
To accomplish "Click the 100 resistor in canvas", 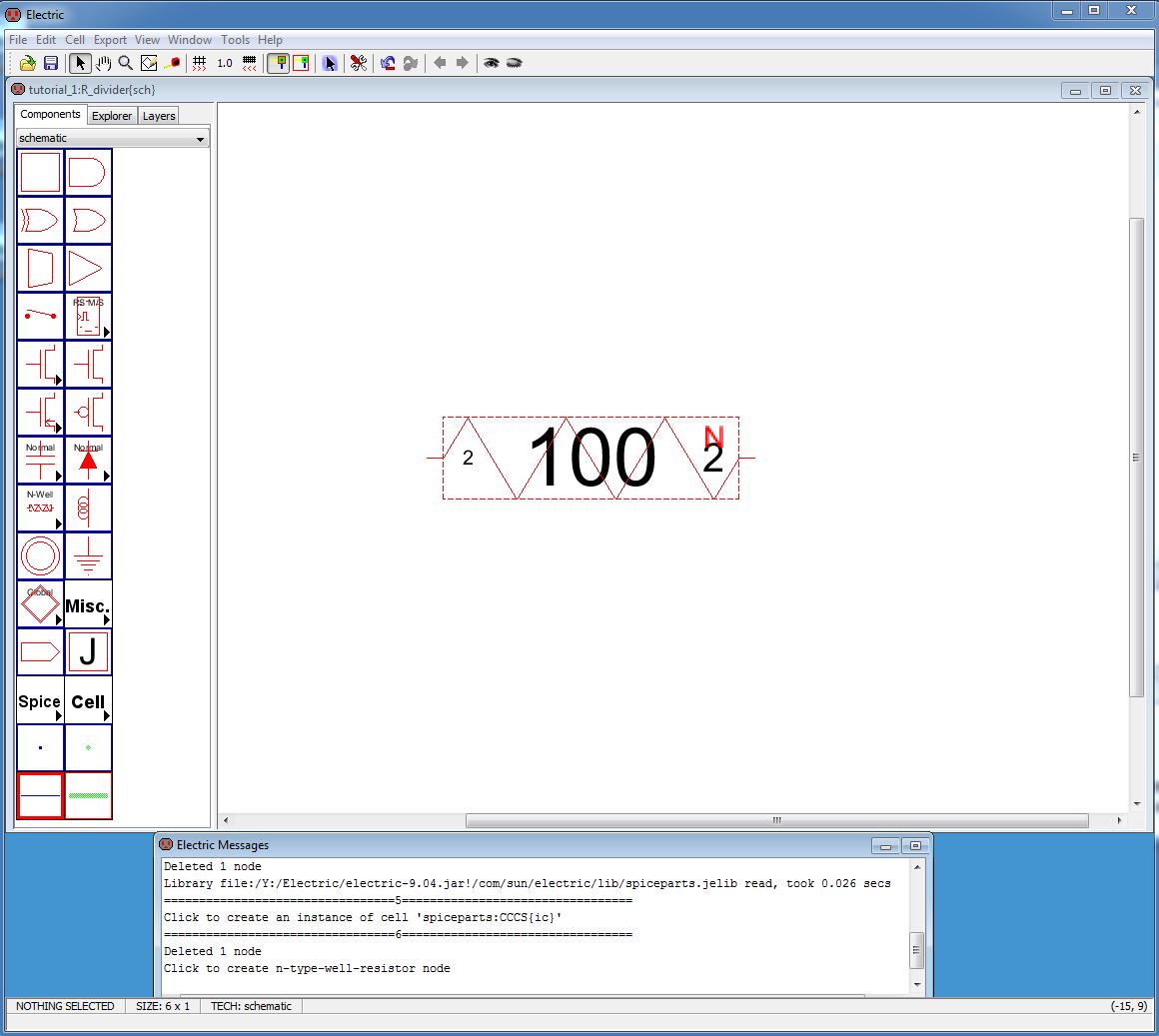I will 591,459.
